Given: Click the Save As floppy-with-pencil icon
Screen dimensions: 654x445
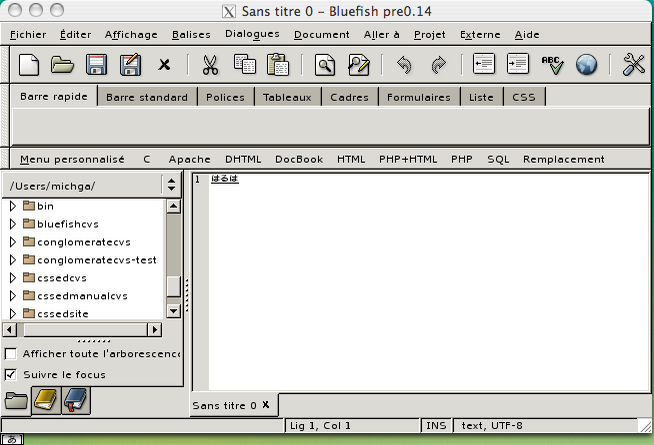Looking at the screenshot, I should 130,65.
